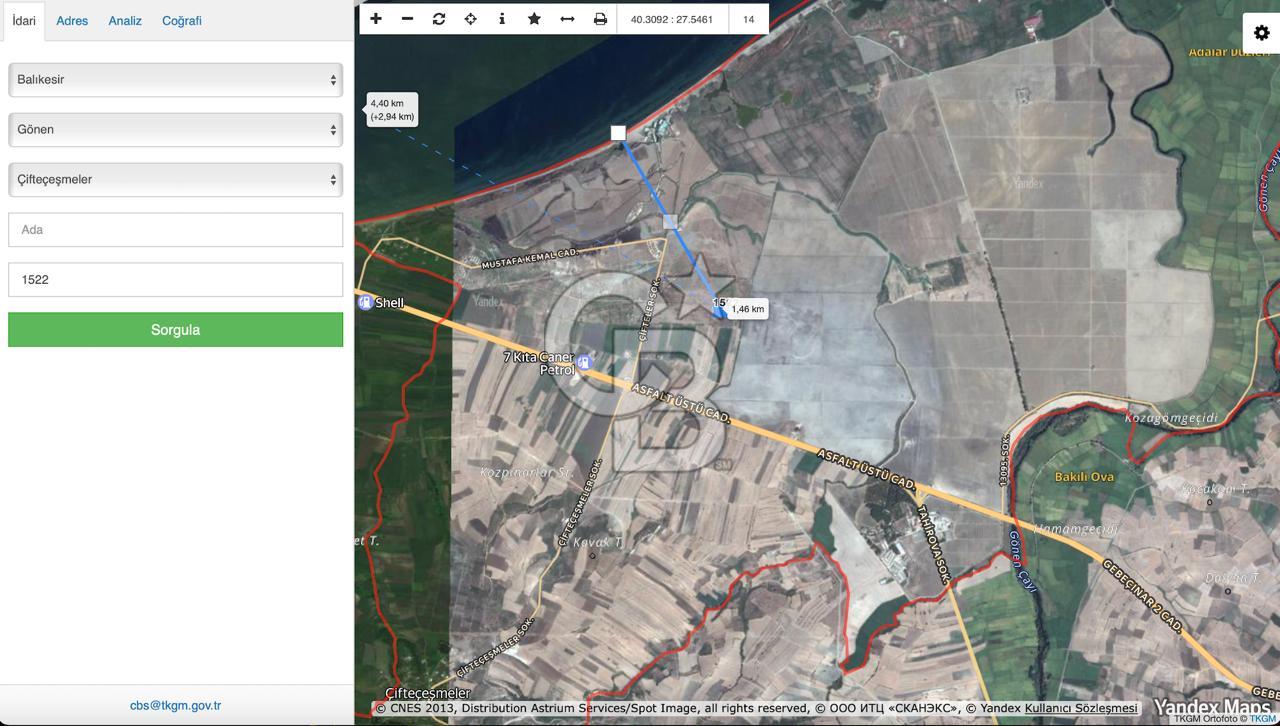Click the crosshair locate icon
This screenshot has height=726, width=1280.
point(470,19)
